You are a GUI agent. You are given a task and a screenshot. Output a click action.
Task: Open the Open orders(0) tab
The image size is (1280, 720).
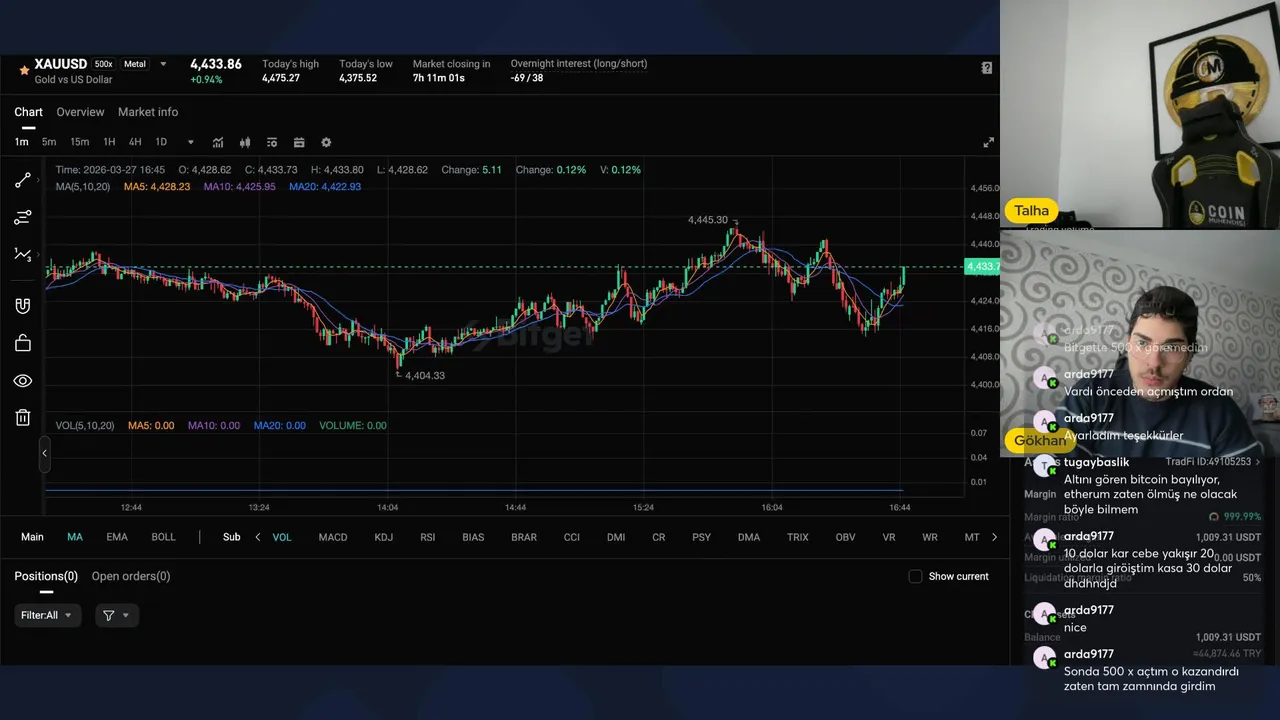click(131, 576)
